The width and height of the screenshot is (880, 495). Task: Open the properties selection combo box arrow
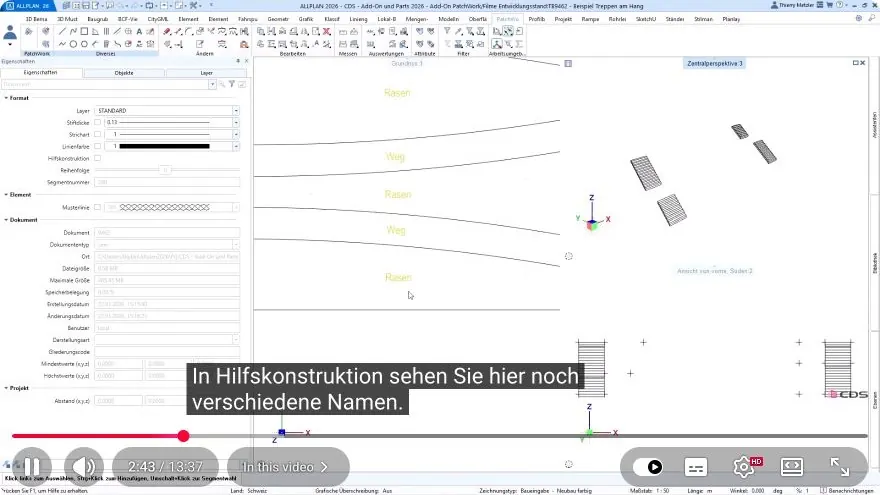coord(212,84)
